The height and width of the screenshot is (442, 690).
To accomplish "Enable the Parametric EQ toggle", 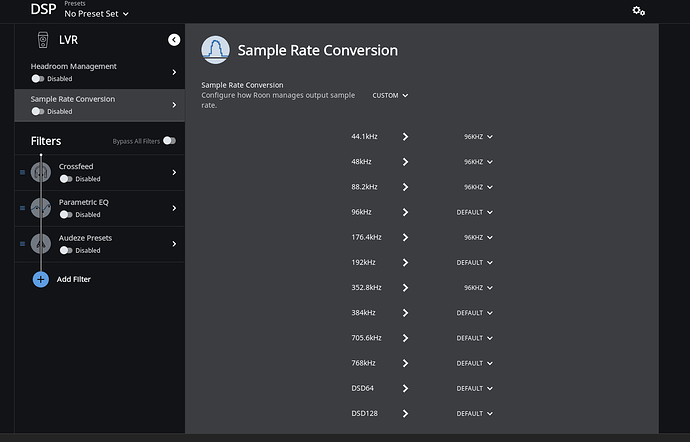I will pyautogui.click(x=66, y=214).
